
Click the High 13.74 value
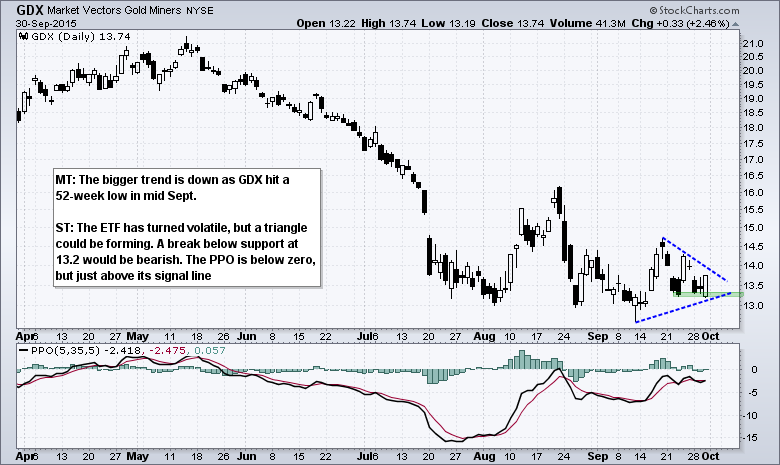[389, 23]
